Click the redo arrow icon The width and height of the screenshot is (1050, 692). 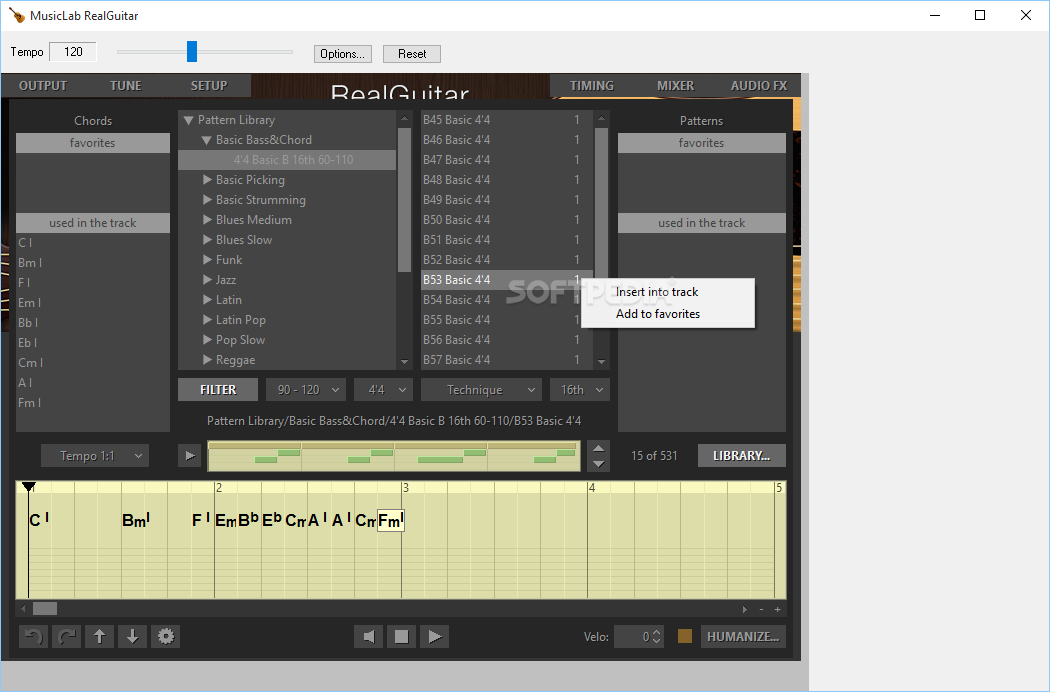click(x=66, y=636)
